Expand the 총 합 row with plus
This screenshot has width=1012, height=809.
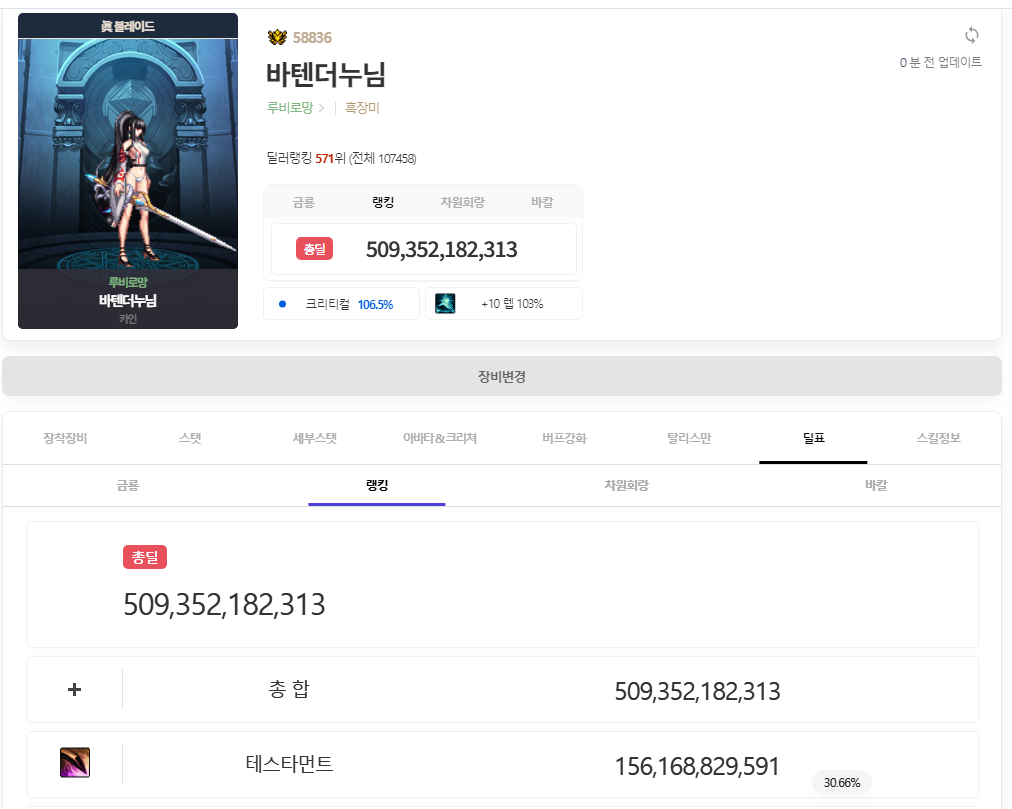(x=74, y=689)
